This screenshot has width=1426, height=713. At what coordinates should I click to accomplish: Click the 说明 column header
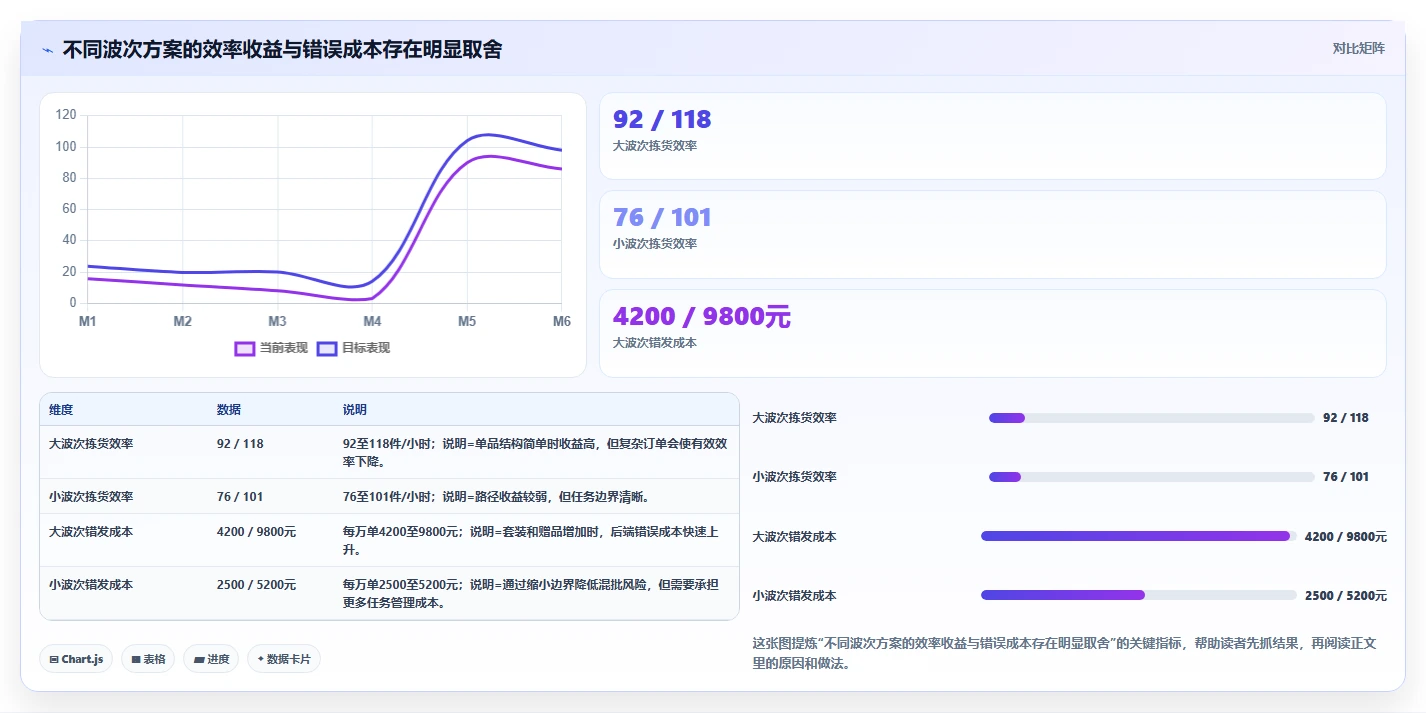355,410
